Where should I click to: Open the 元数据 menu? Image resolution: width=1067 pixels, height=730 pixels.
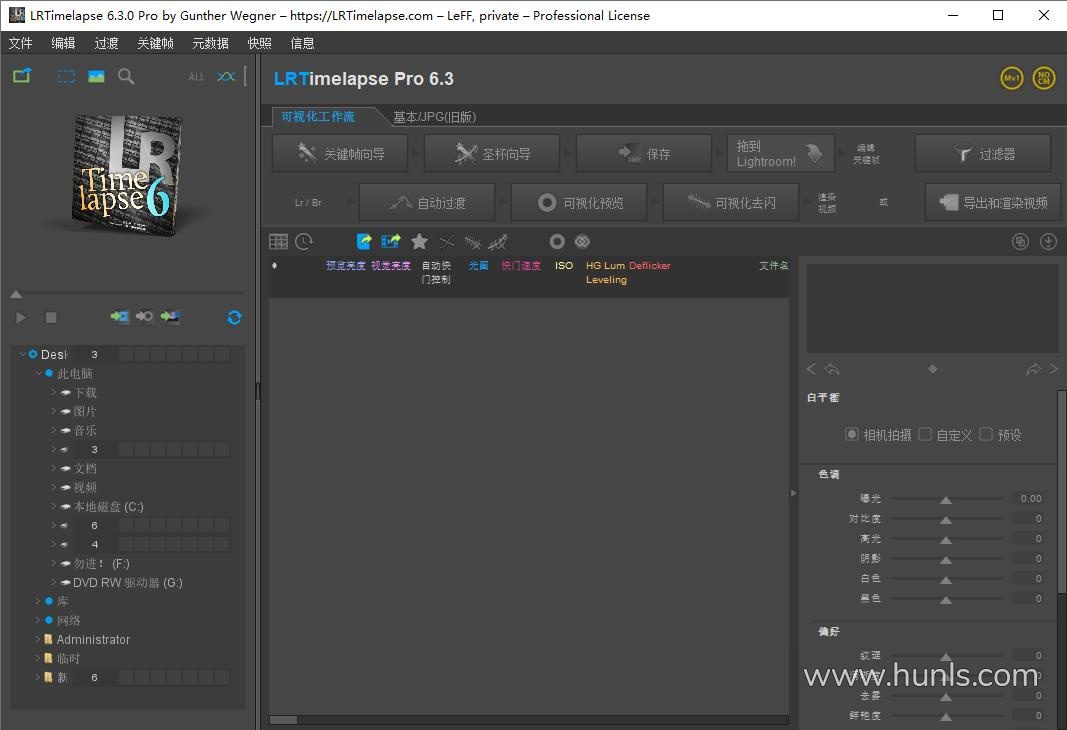point(210,44)
